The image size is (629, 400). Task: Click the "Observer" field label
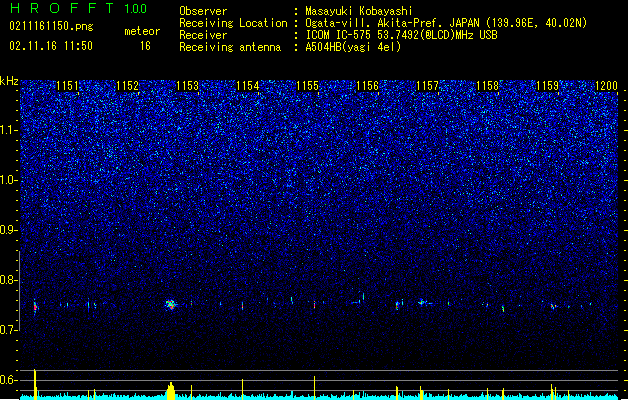point(203,11)
